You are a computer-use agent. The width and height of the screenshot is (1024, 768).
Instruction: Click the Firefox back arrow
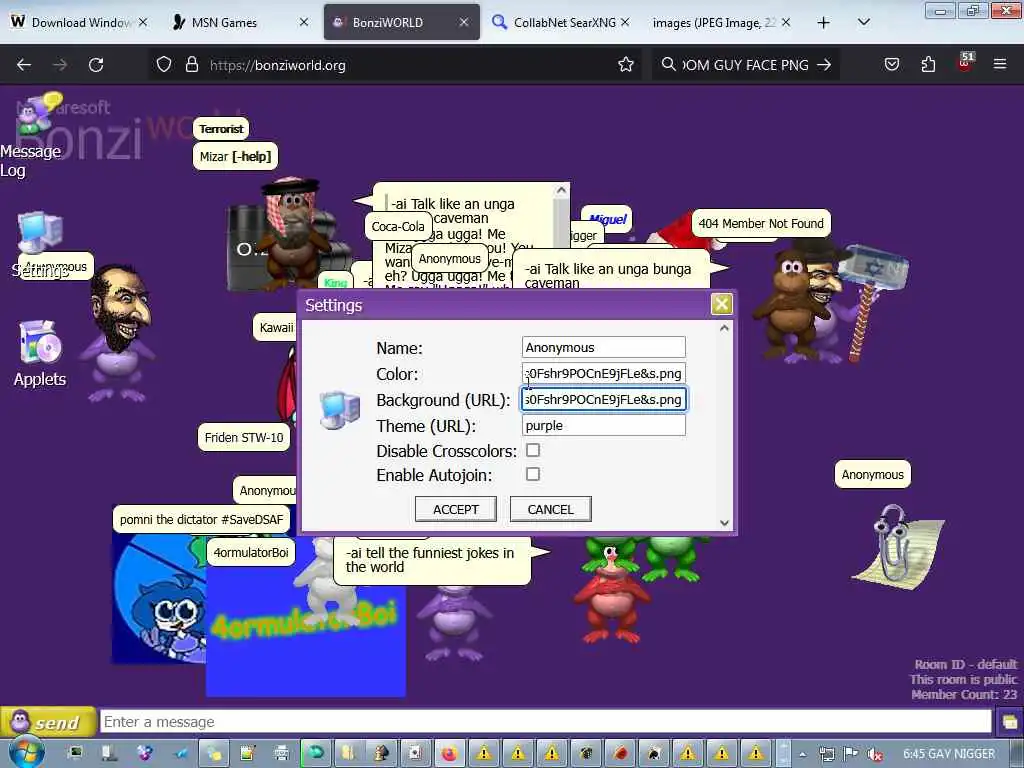click(x=24, y=65)
